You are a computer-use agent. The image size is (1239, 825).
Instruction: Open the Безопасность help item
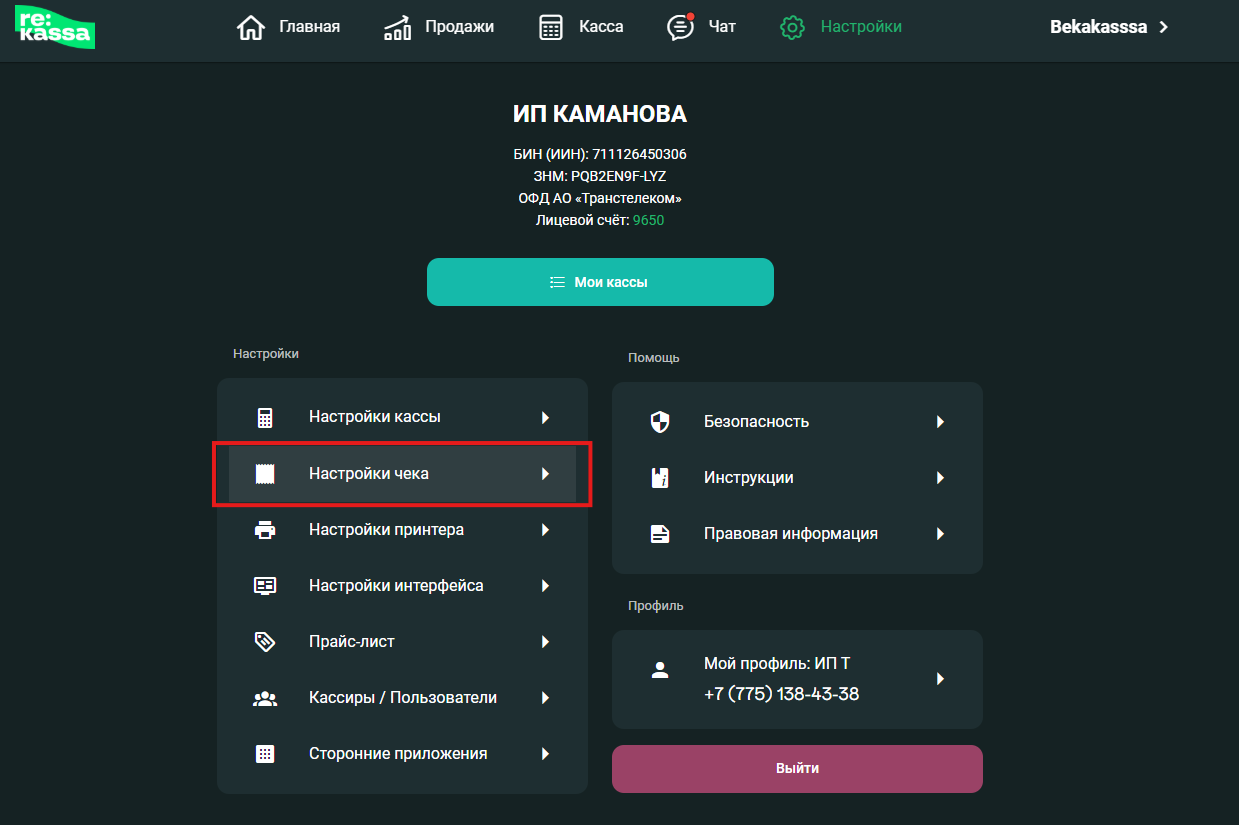[797, 422]
